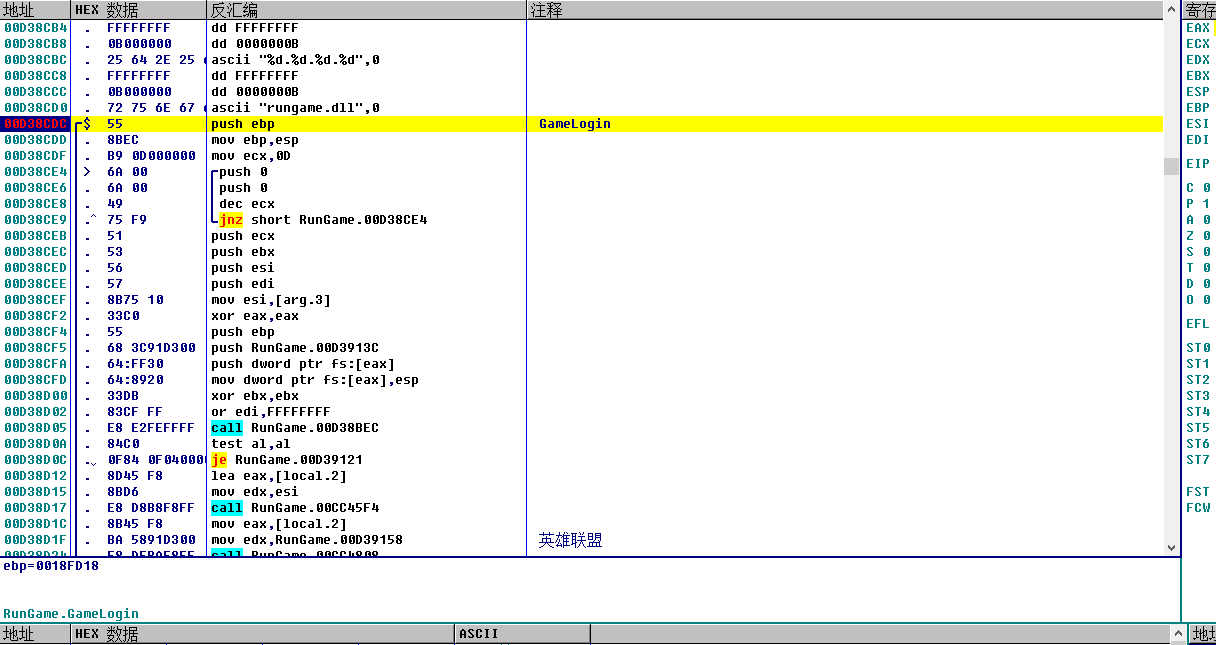Click the EIP register entry
This screenshot has height=645, width=1216.
coord(1198,164)
